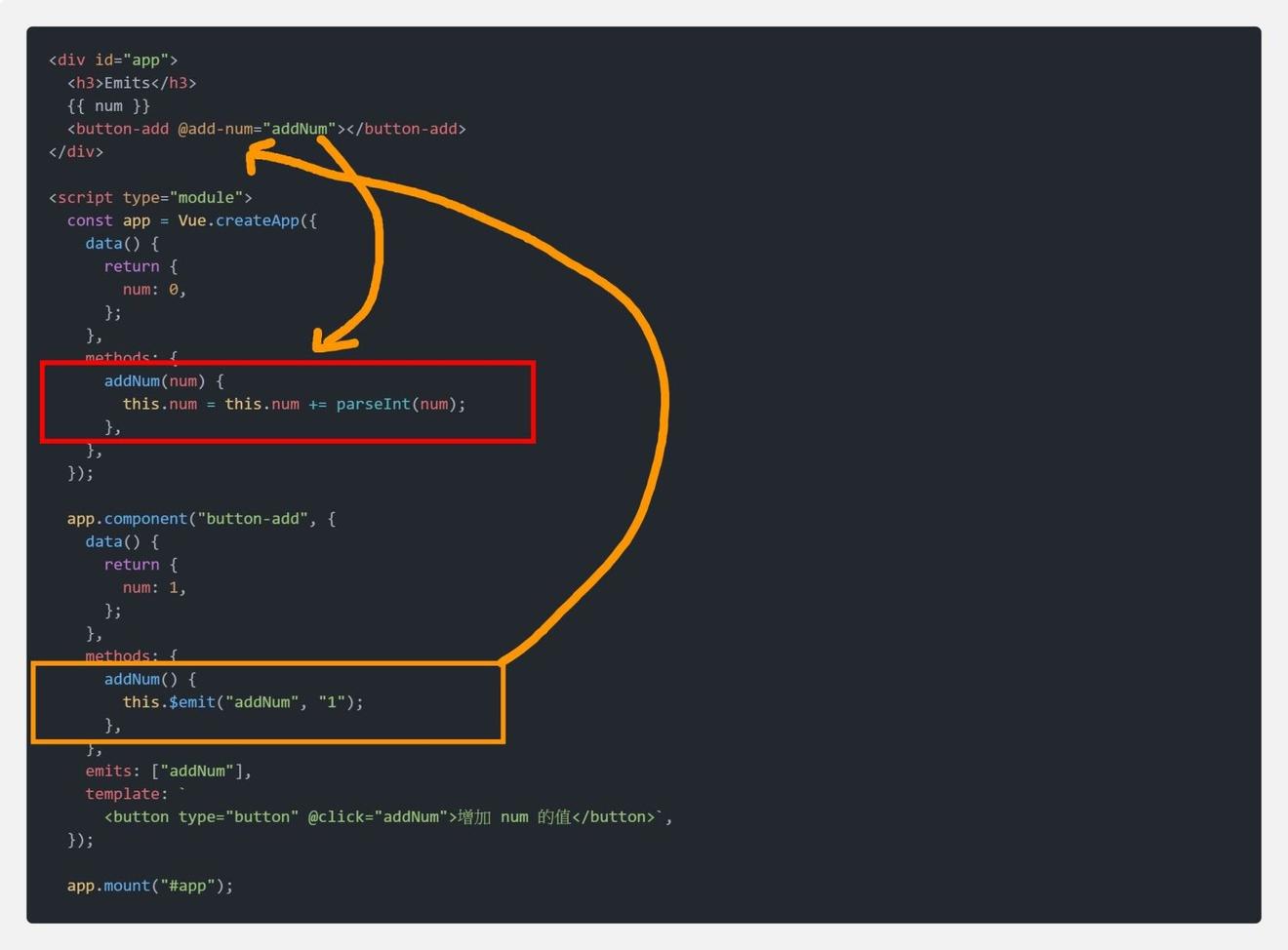Viewport: 1288px width, 950px height.
Task: Click the template: property key
Action: point(125,794)
